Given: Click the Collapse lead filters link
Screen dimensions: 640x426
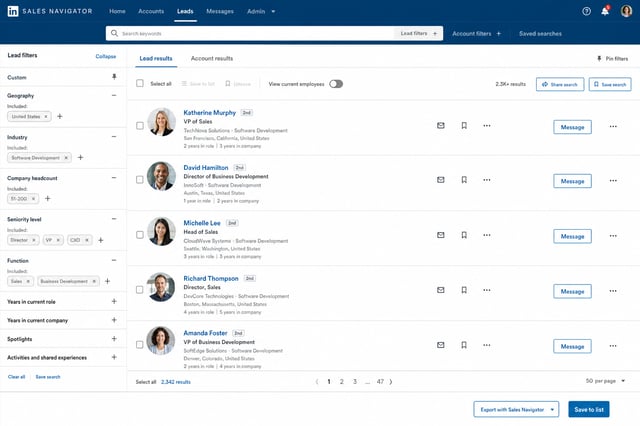Looking at the screenshot, I should (106, 56).
